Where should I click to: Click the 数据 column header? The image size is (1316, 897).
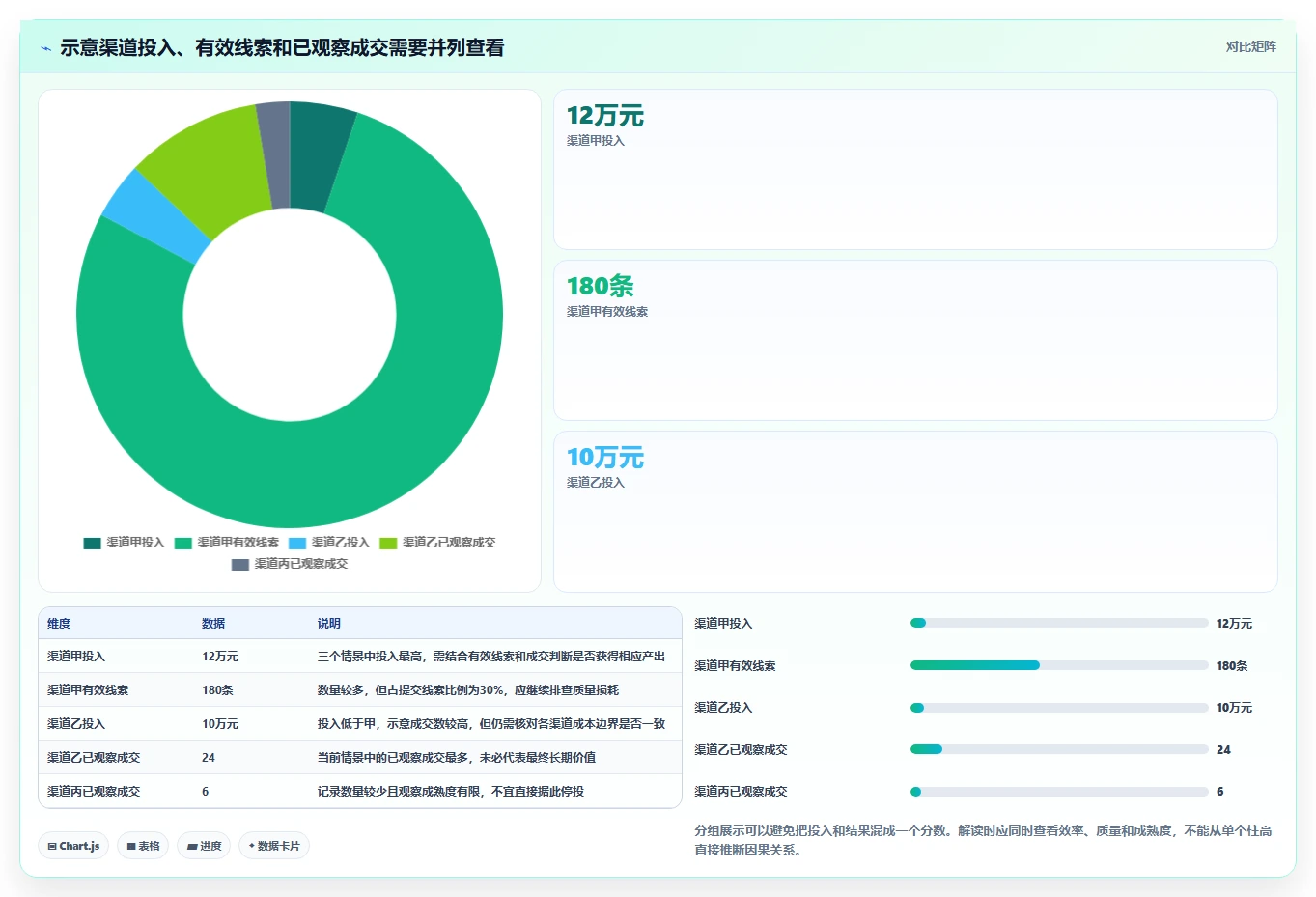[x=213, y=624]
